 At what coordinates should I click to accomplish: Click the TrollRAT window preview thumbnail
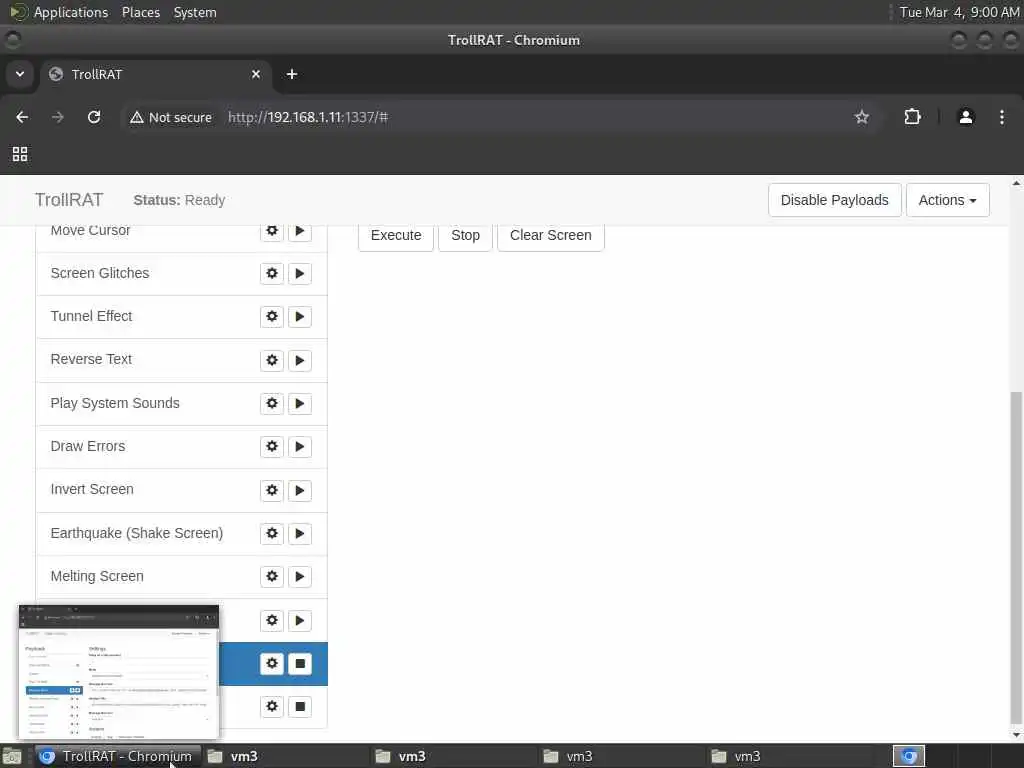pyautogui.click(x=119, y=672)
